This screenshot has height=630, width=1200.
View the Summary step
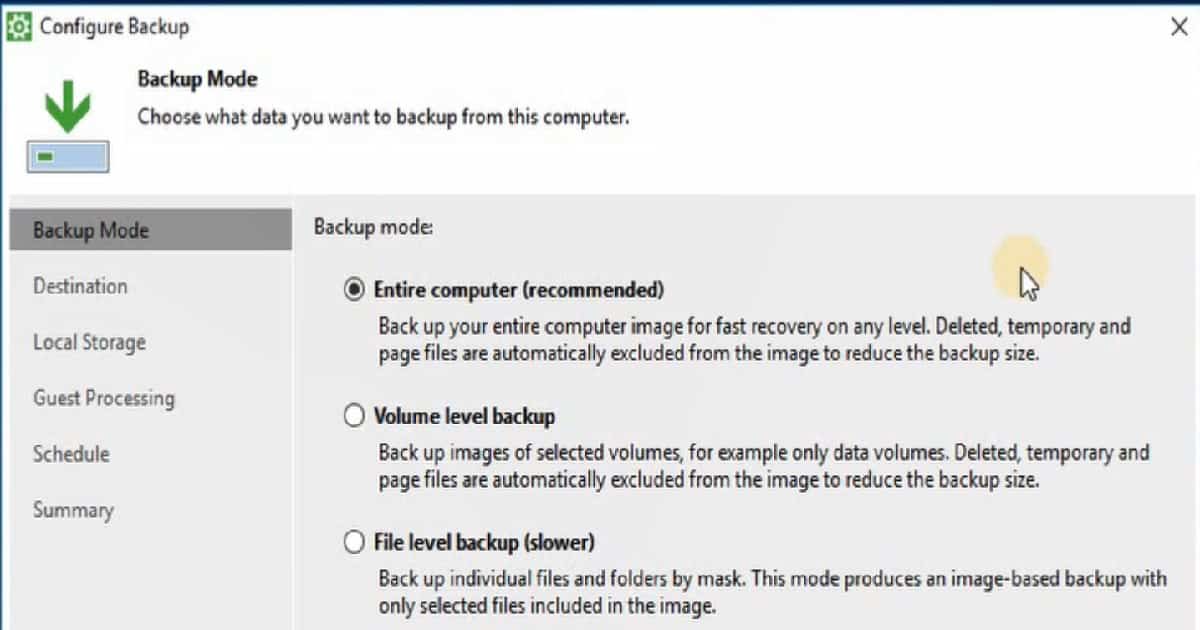point(73,510)
